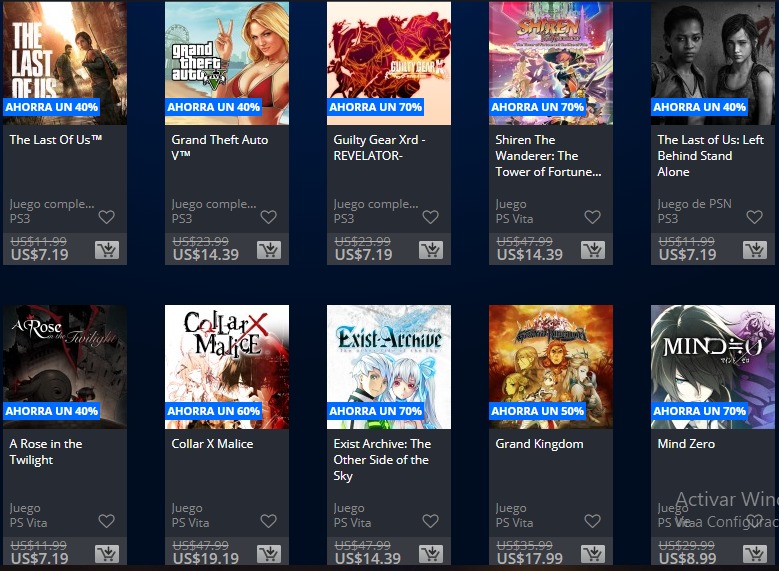
Task: Add A Rose in the Twilight to cart
Action: [x=107, y=554]
